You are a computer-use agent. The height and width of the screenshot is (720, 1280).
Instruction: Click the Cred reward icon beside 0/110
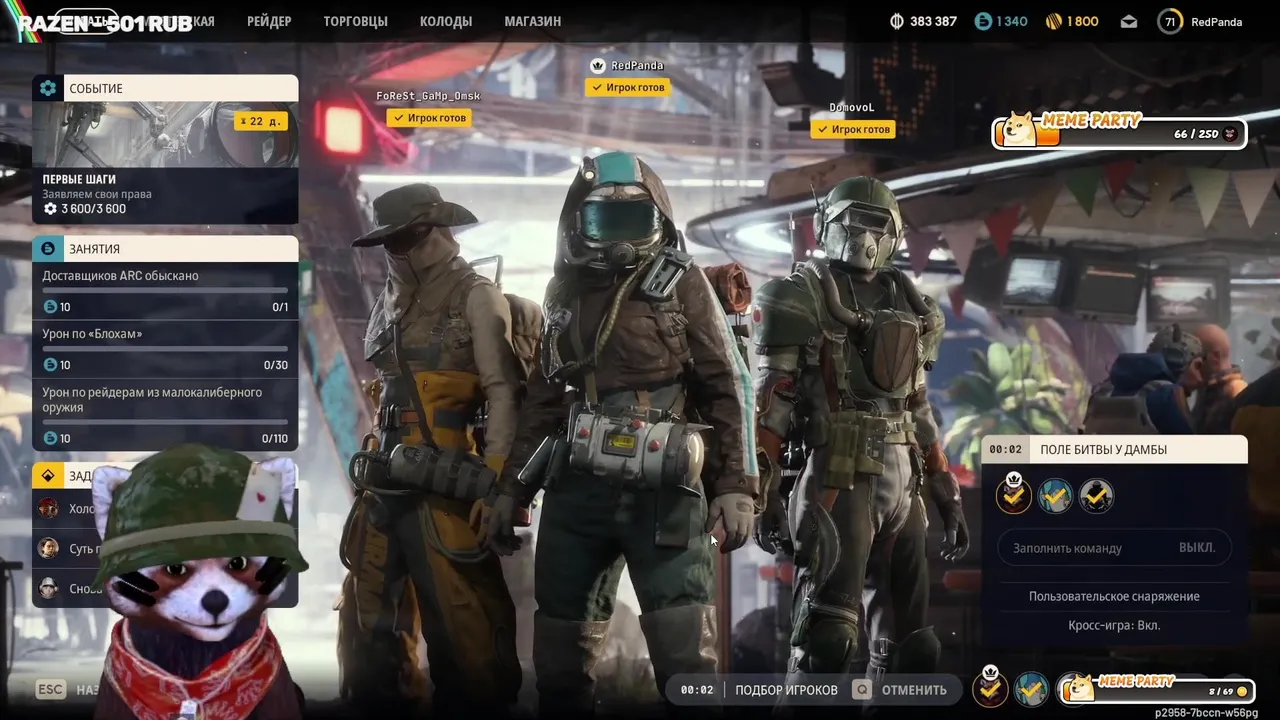pos(50,438)
